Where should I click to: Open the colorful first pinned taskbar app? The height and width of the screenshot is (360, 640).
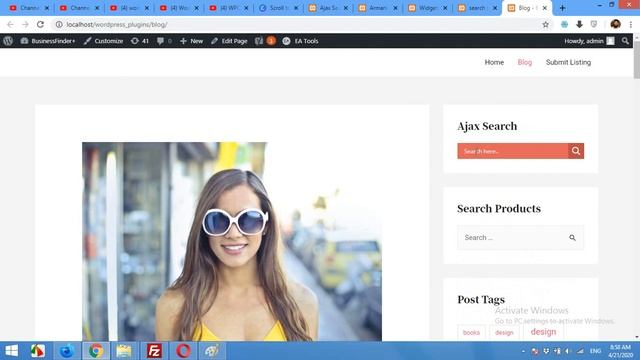pos(38,351)
